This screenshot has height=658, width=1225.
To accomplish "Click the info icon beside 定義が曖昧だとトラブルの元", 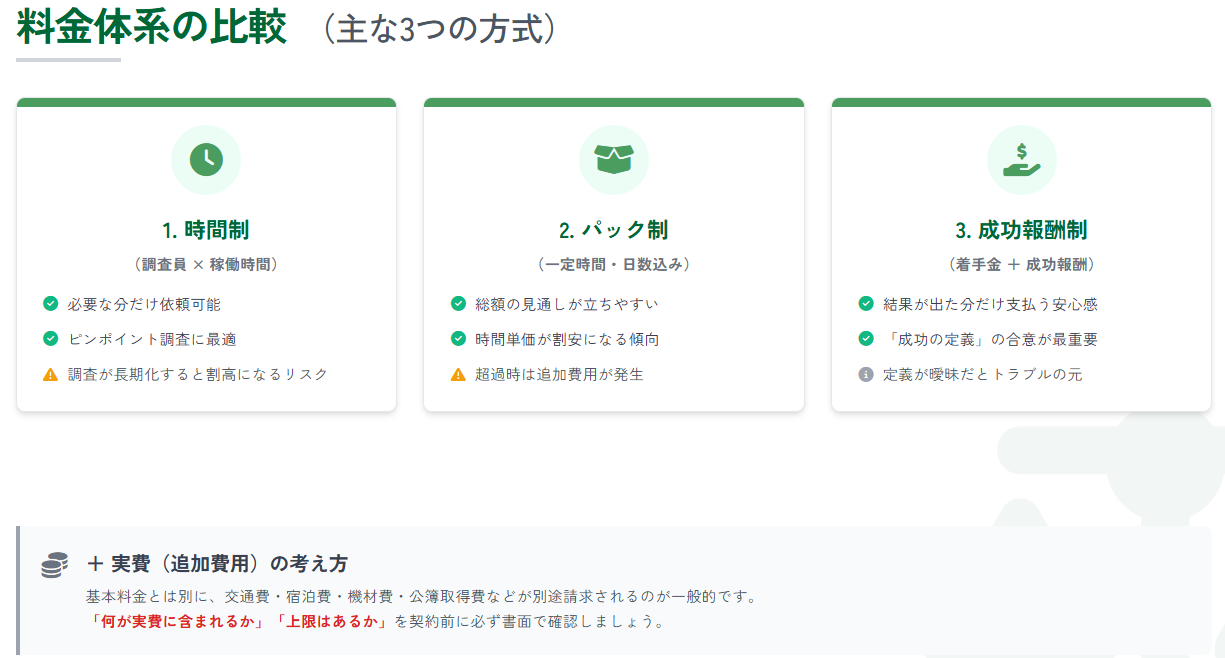I will [866, 375].
